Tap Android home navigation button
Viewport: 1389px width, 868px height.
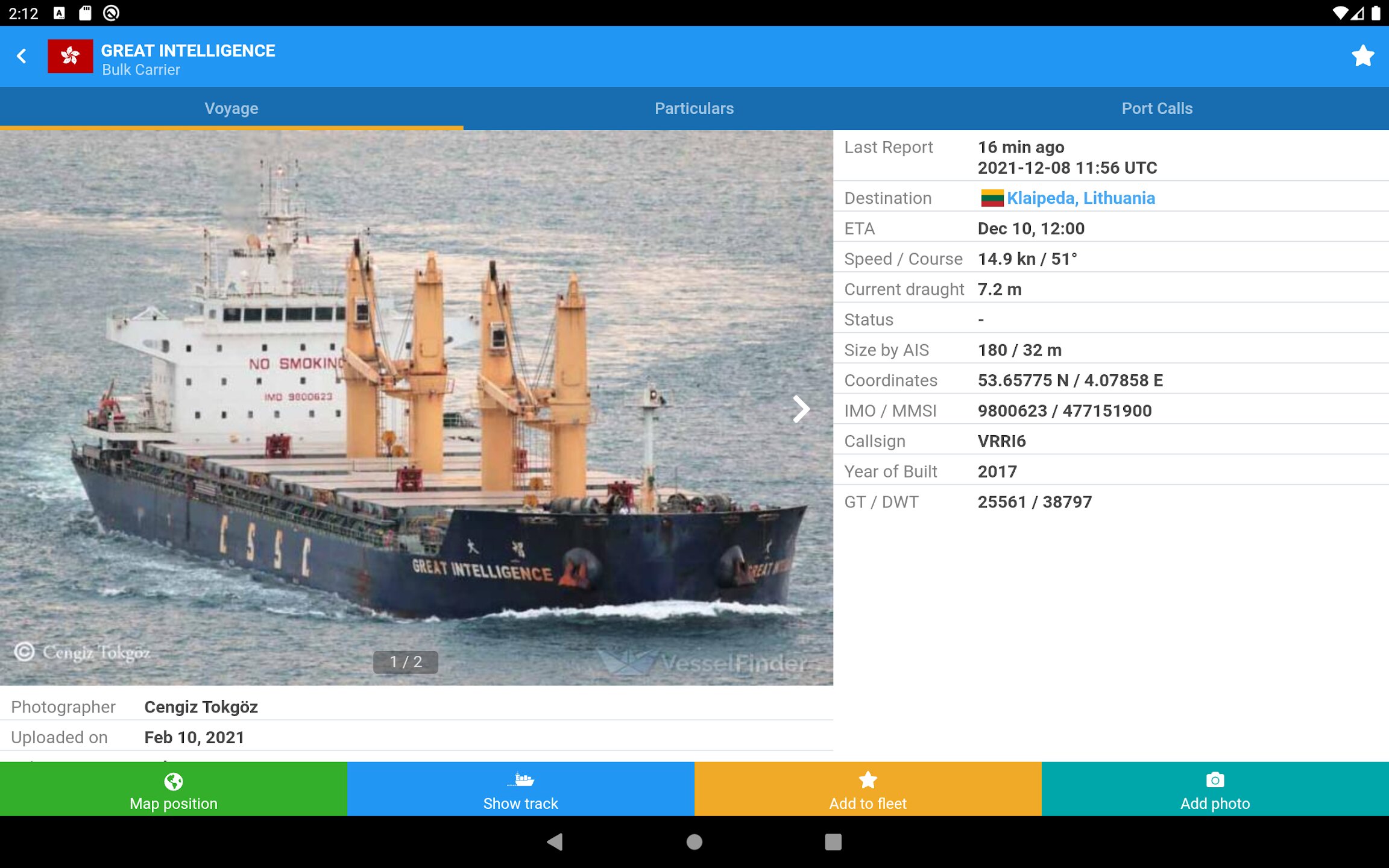coord(694,841)
